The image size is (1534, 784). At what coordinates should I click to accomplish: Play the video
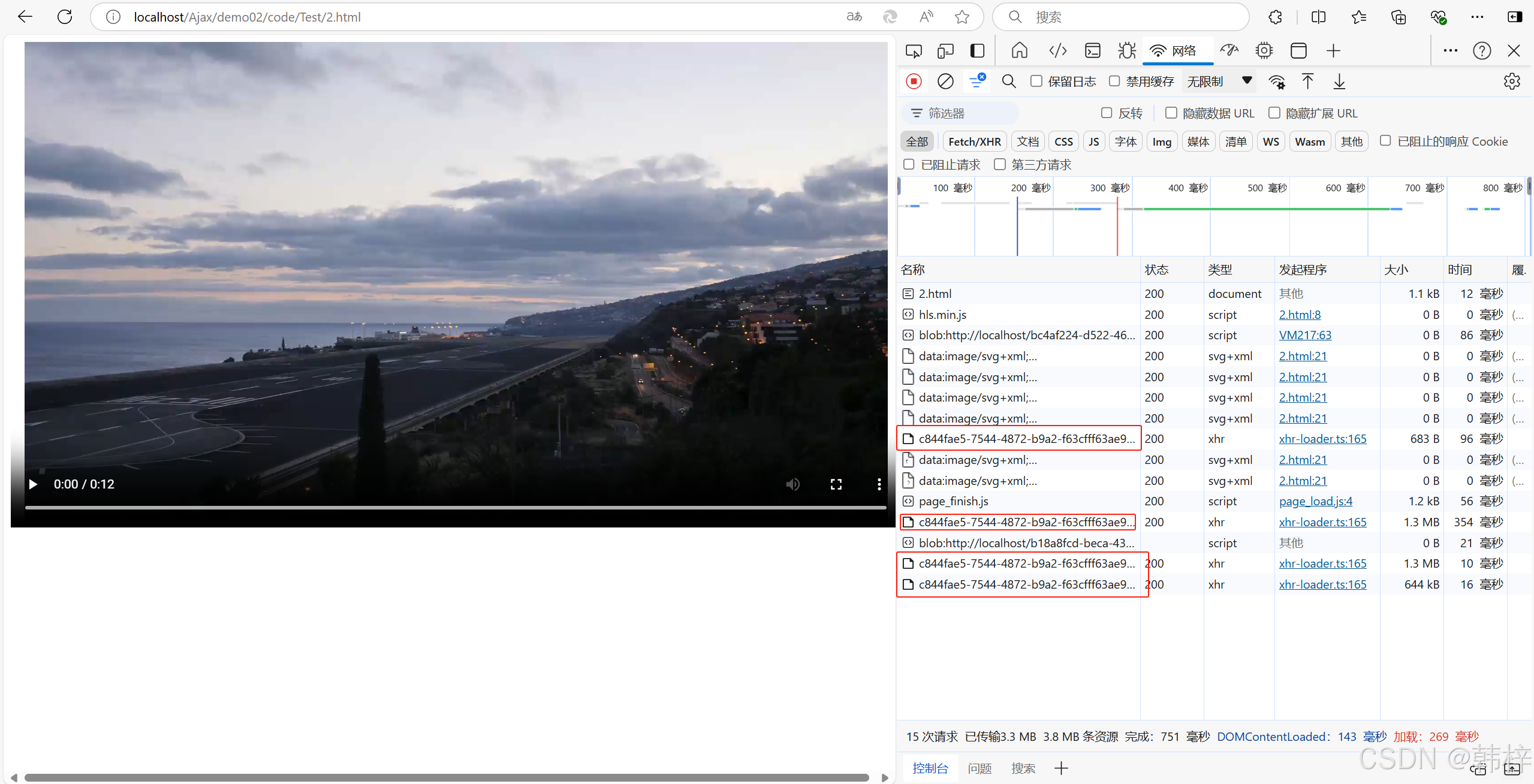click(x=33, y=484)
